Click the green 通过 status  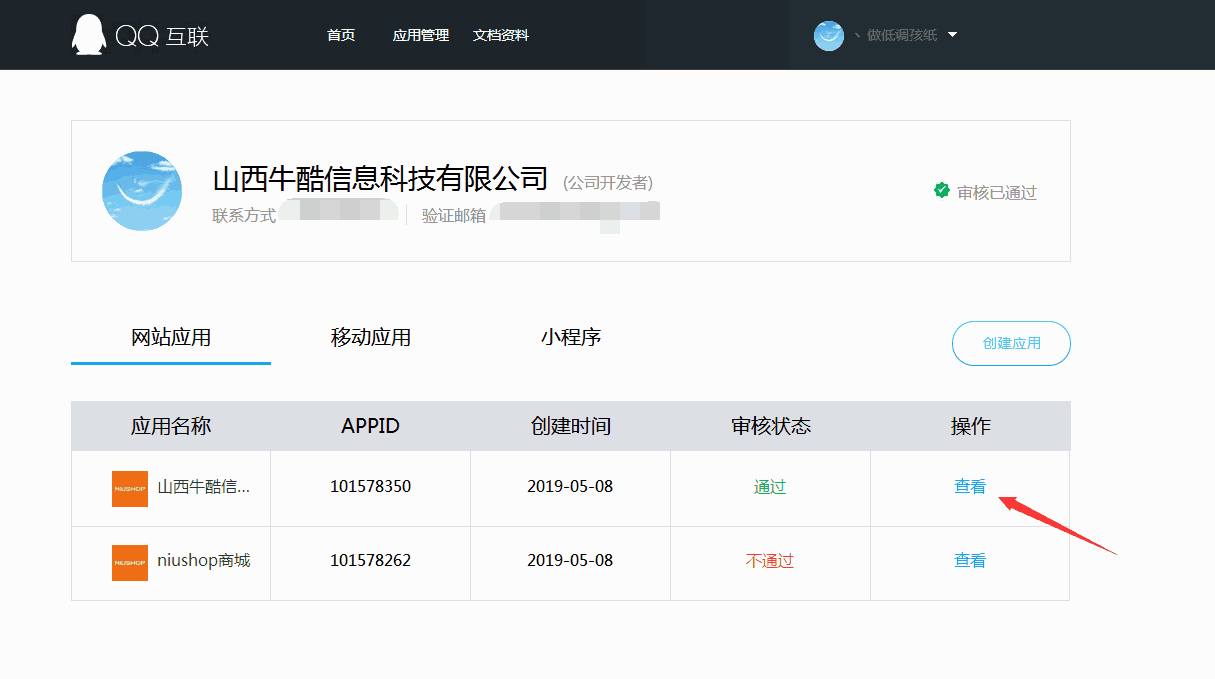(x=770, y=487)
